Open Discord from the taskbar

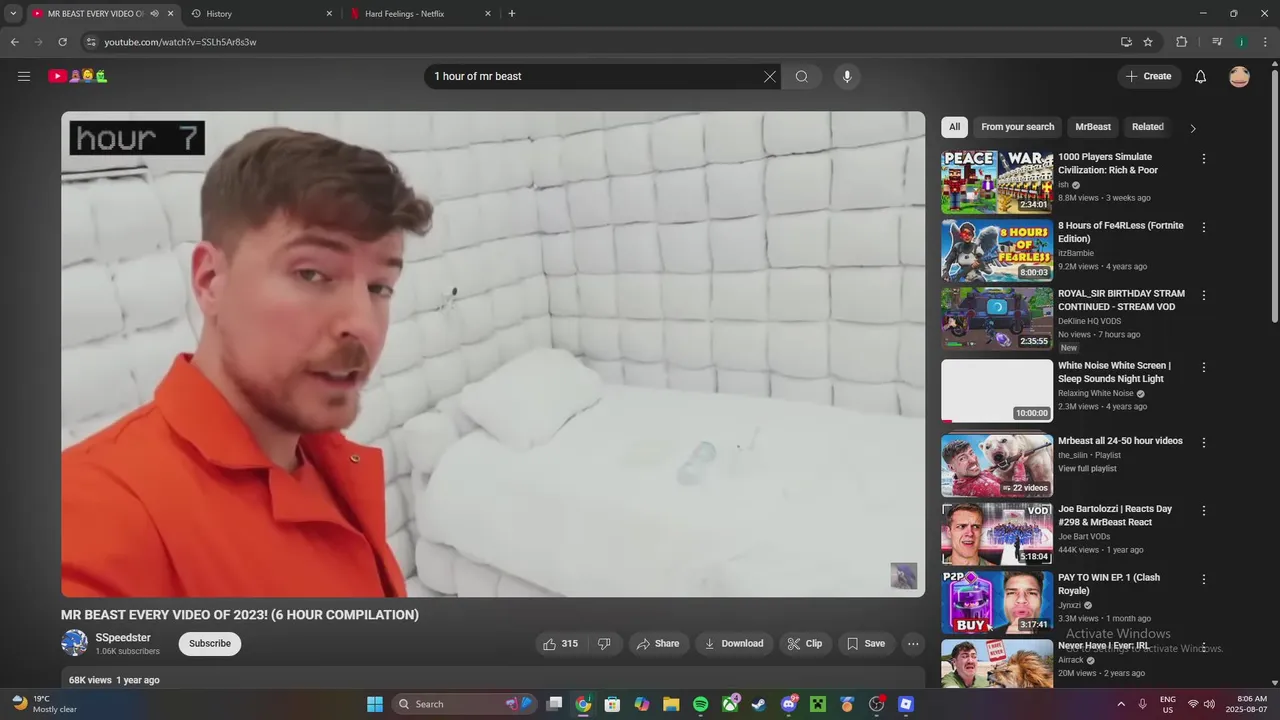[x=789, y=704]
